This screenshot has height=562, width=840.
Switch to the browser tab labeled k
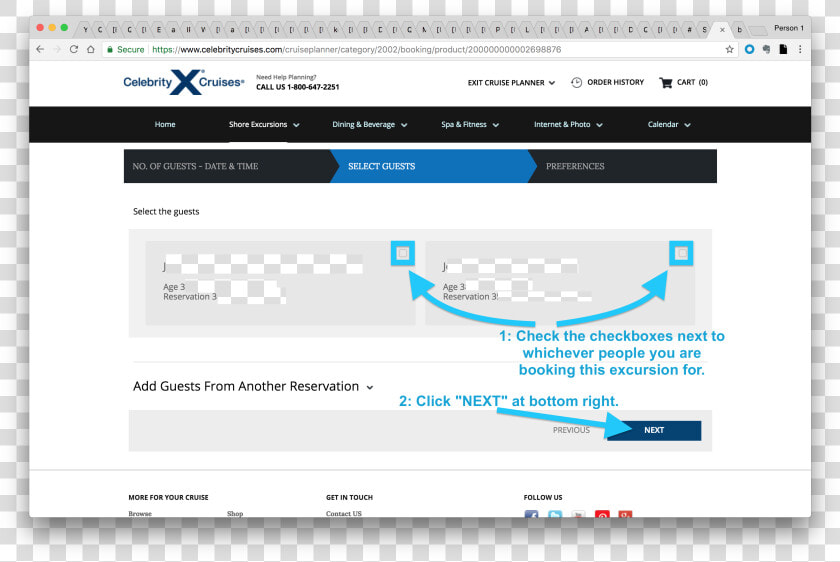pos(335,30)
